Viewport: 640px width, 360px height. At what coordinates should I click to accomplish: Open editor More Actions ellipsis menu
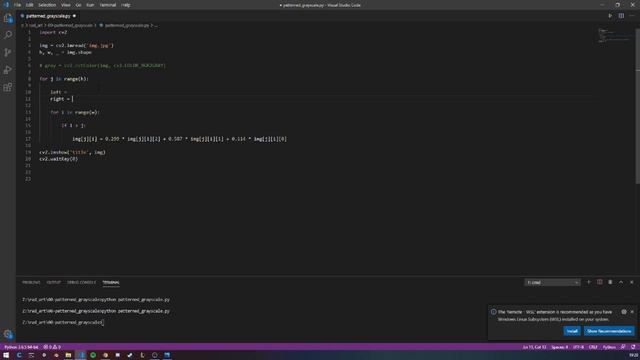coord(632,16)
